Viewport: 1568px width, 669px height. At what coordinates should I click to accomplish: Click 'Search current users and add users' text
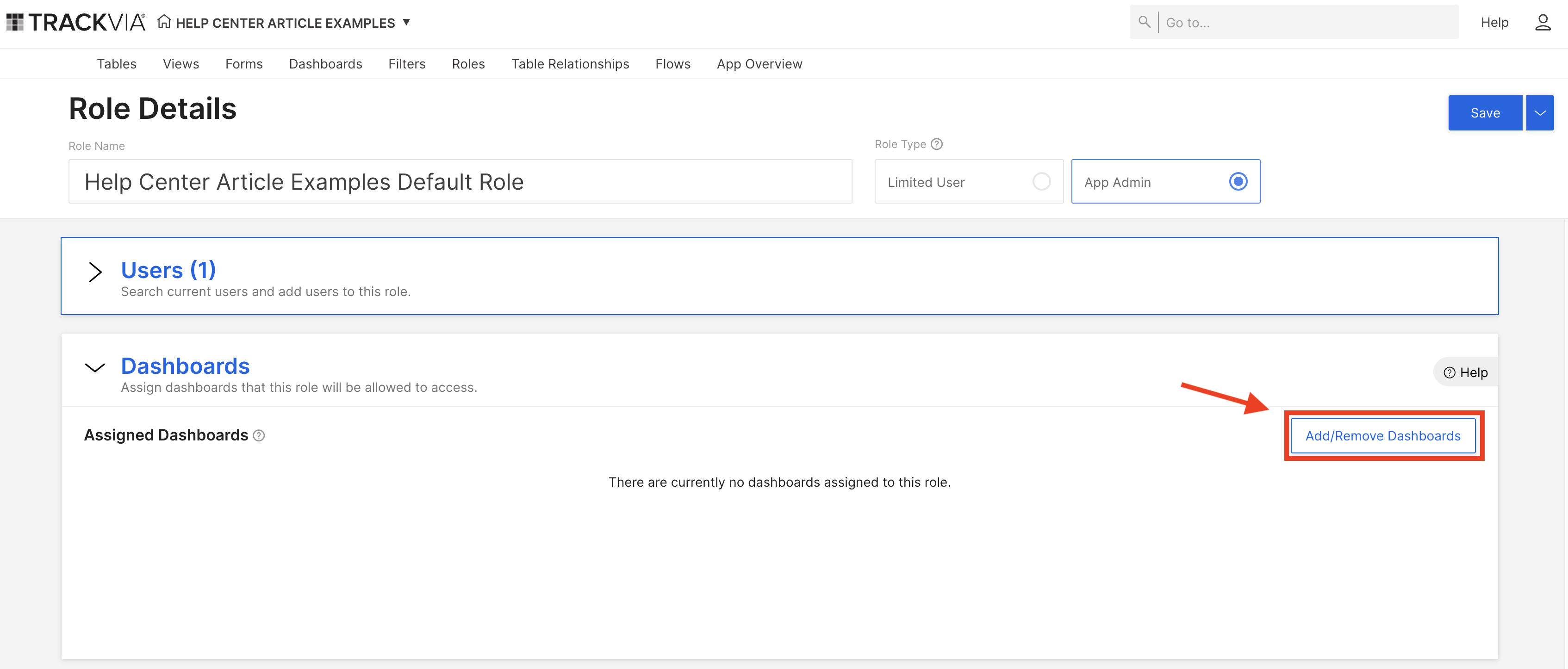click(x=265, y=291)
